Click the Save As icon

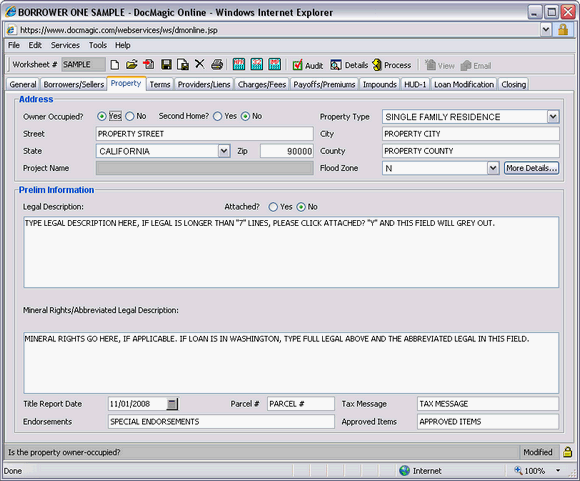183,65
